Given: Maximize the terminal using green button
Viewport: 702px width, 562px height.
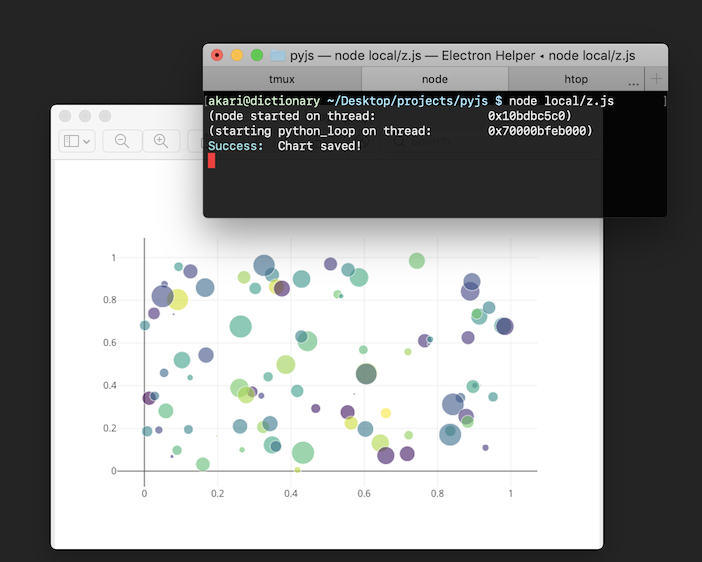Looking at the screenshot, I should [x=257, y=55].
